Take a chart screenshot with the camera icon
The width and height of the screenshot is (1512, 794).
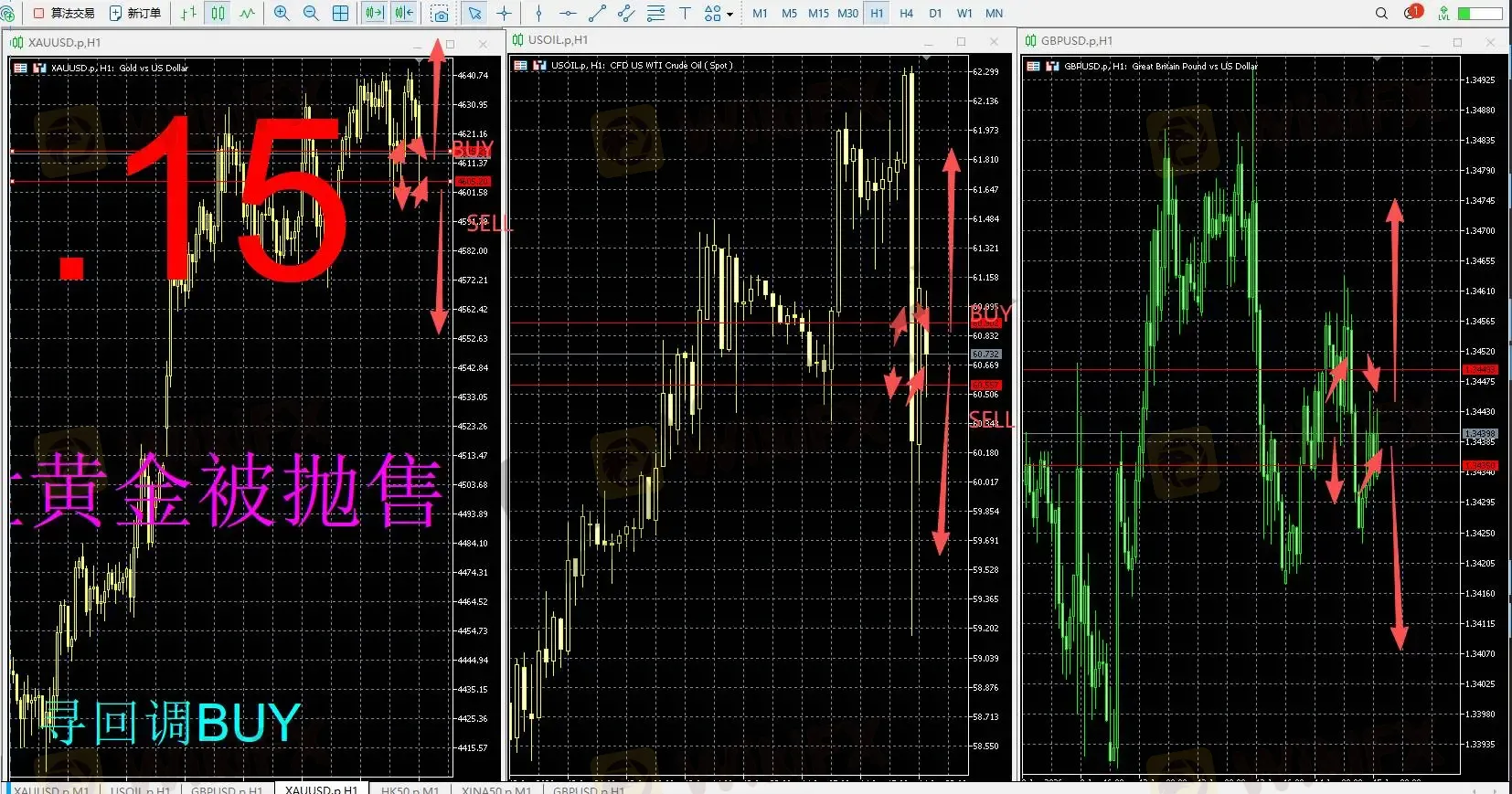point(440,14)
